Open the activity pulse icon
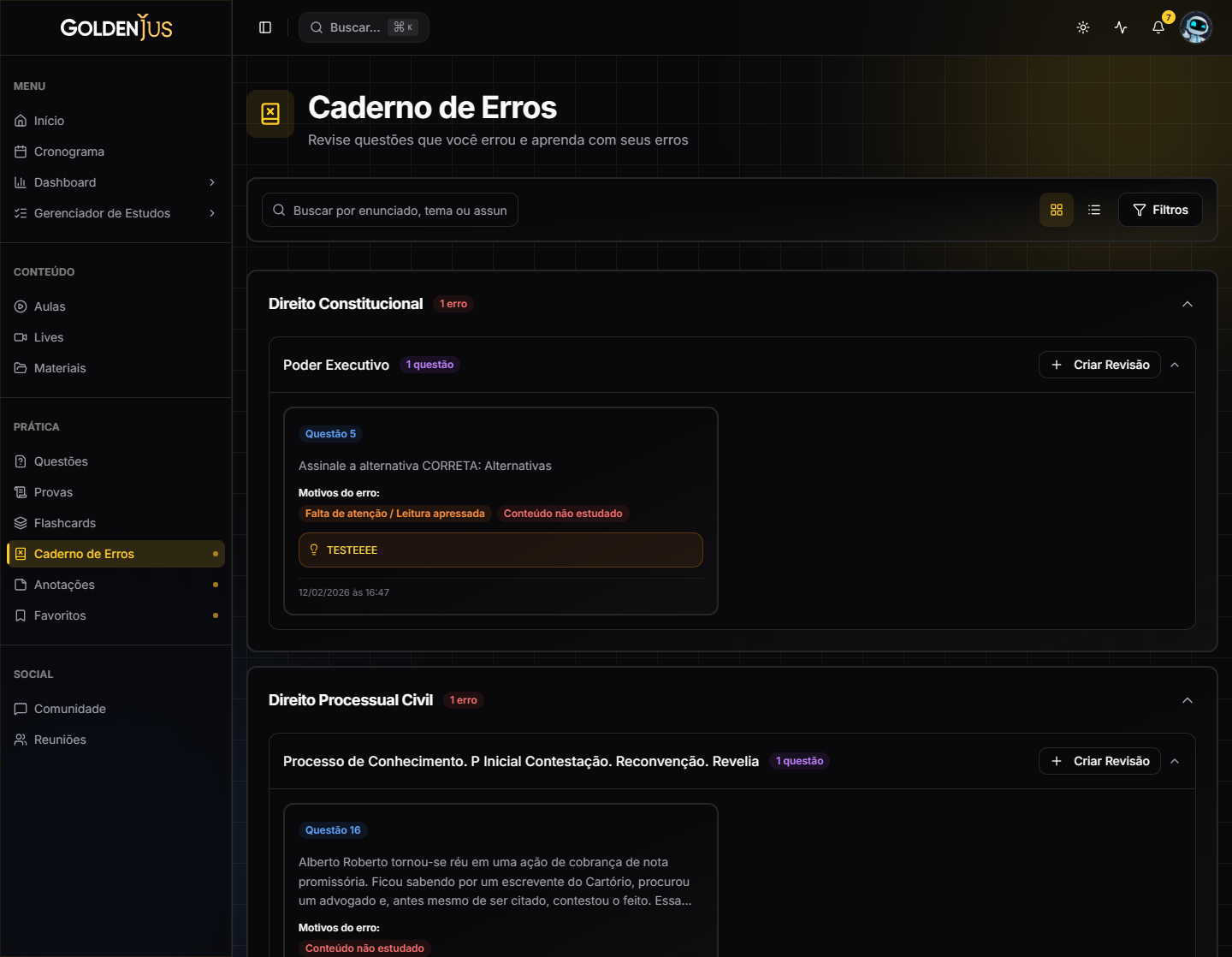 (x=1121, y=27)
